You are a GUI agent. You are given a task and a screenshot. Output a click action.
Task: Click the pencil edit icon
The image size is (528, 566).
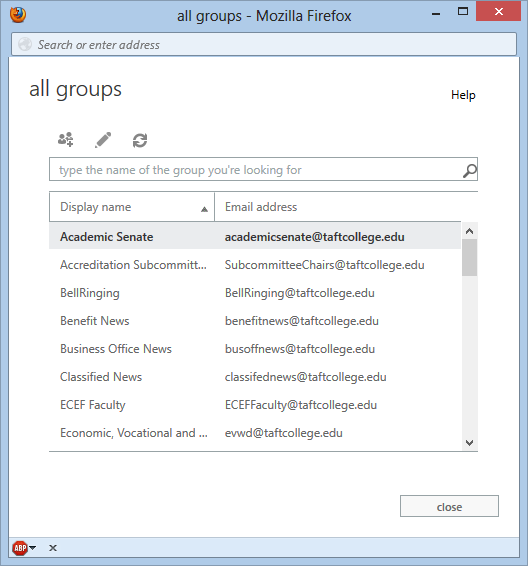click(x=103, y=140)
